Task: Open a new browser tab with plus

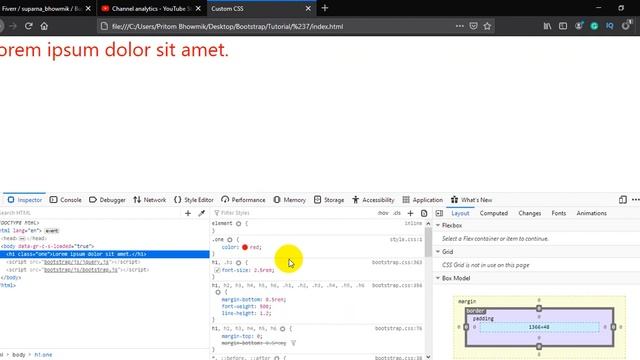Action: pos(325,8)
